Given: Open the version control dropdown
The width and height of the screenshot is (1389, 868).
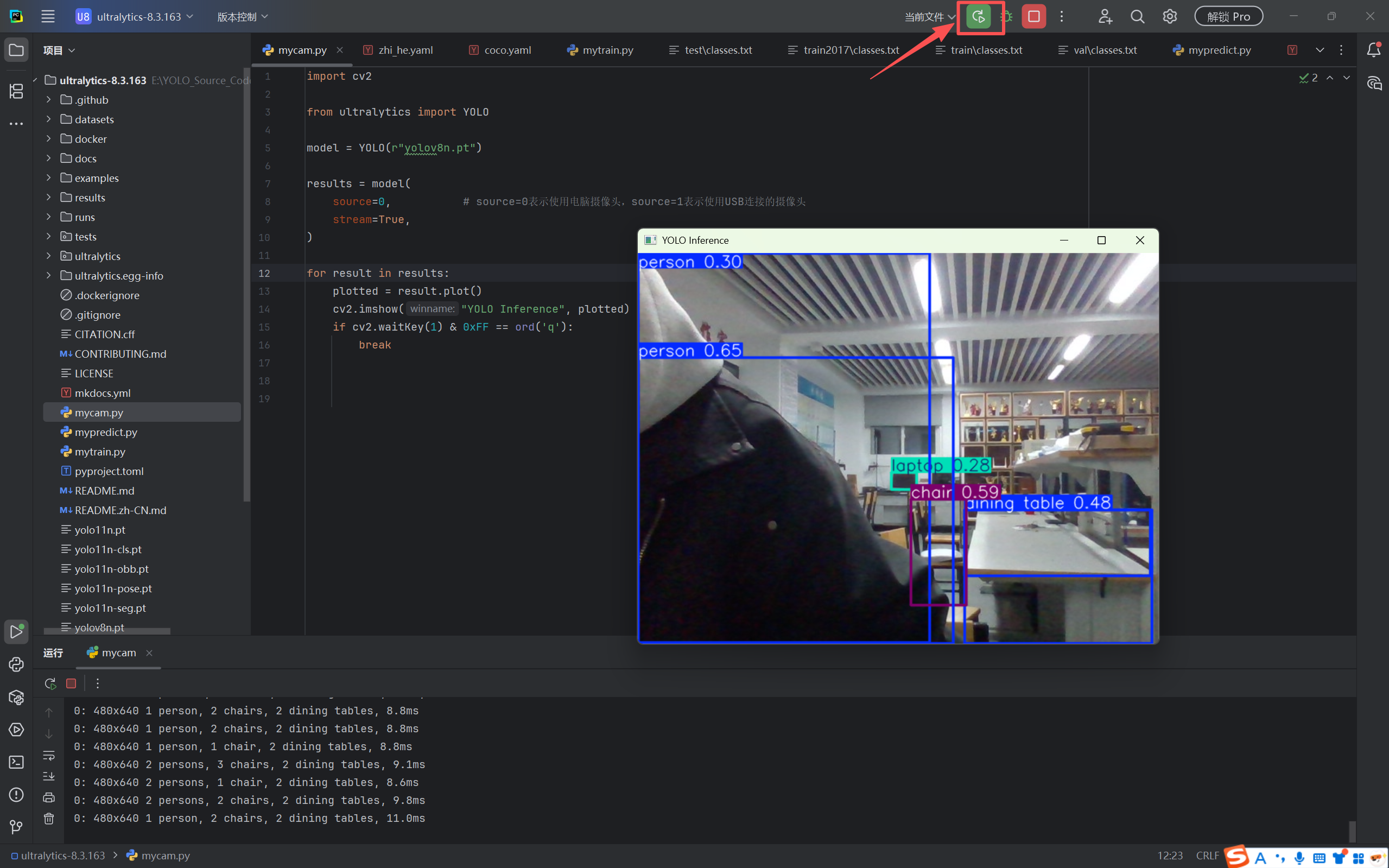Looking at the screenshot, I should pos(242,17).
